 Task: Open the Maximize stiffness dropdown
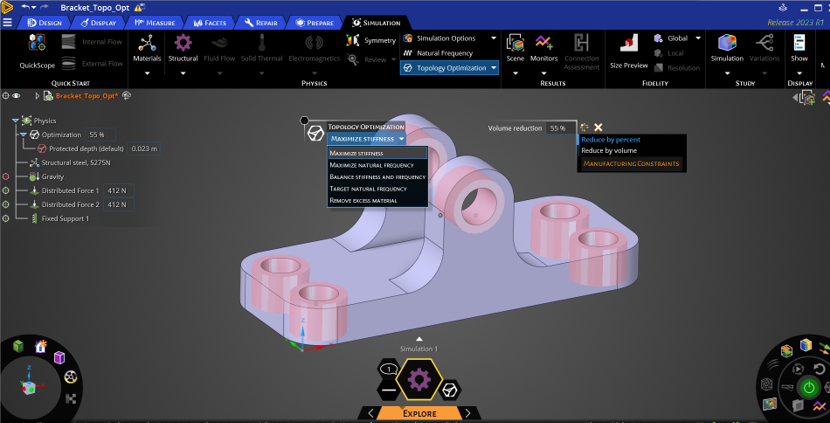[367, 139]
